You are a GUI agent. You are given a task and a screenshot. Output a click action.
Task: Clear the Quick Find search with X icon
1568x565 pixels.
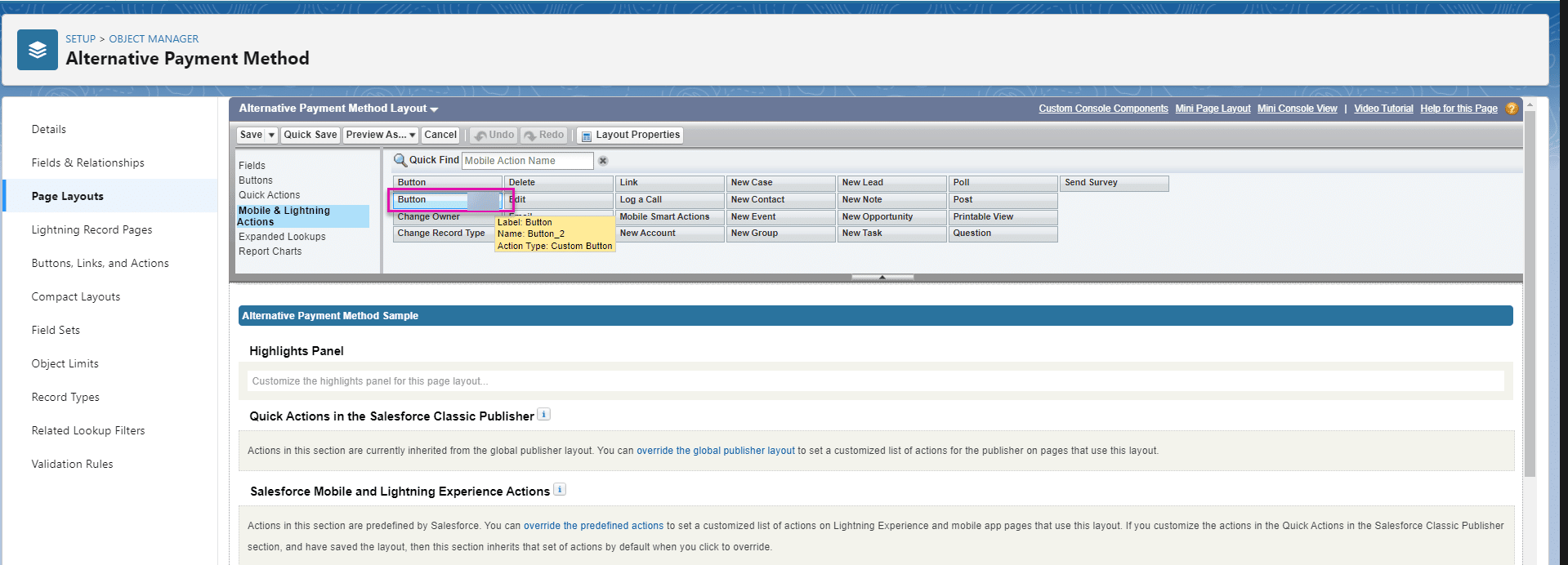coord(603,161)
